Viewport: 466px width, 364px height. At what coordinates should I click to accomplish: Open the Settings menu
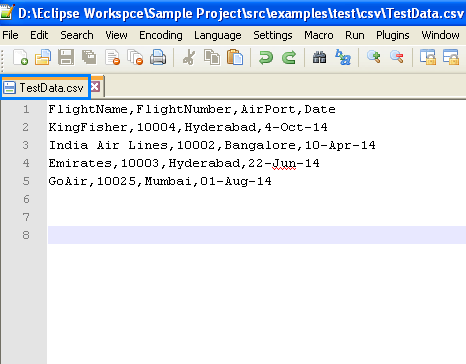[273, 35]
